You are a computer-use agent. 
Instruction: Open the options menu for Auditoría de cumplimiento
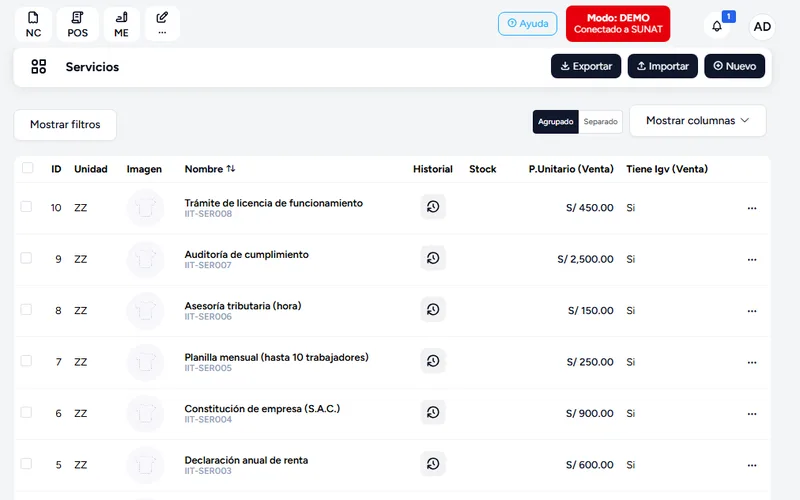pyautogui.click(x=752, y=260)
